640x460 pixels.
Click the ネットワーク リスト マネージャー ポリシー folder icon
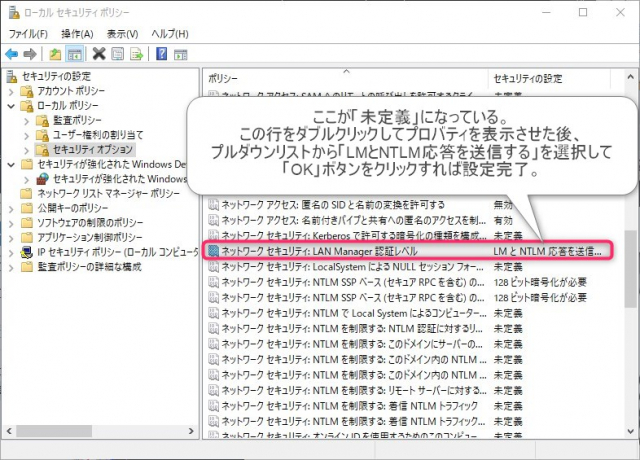point(27,193)
